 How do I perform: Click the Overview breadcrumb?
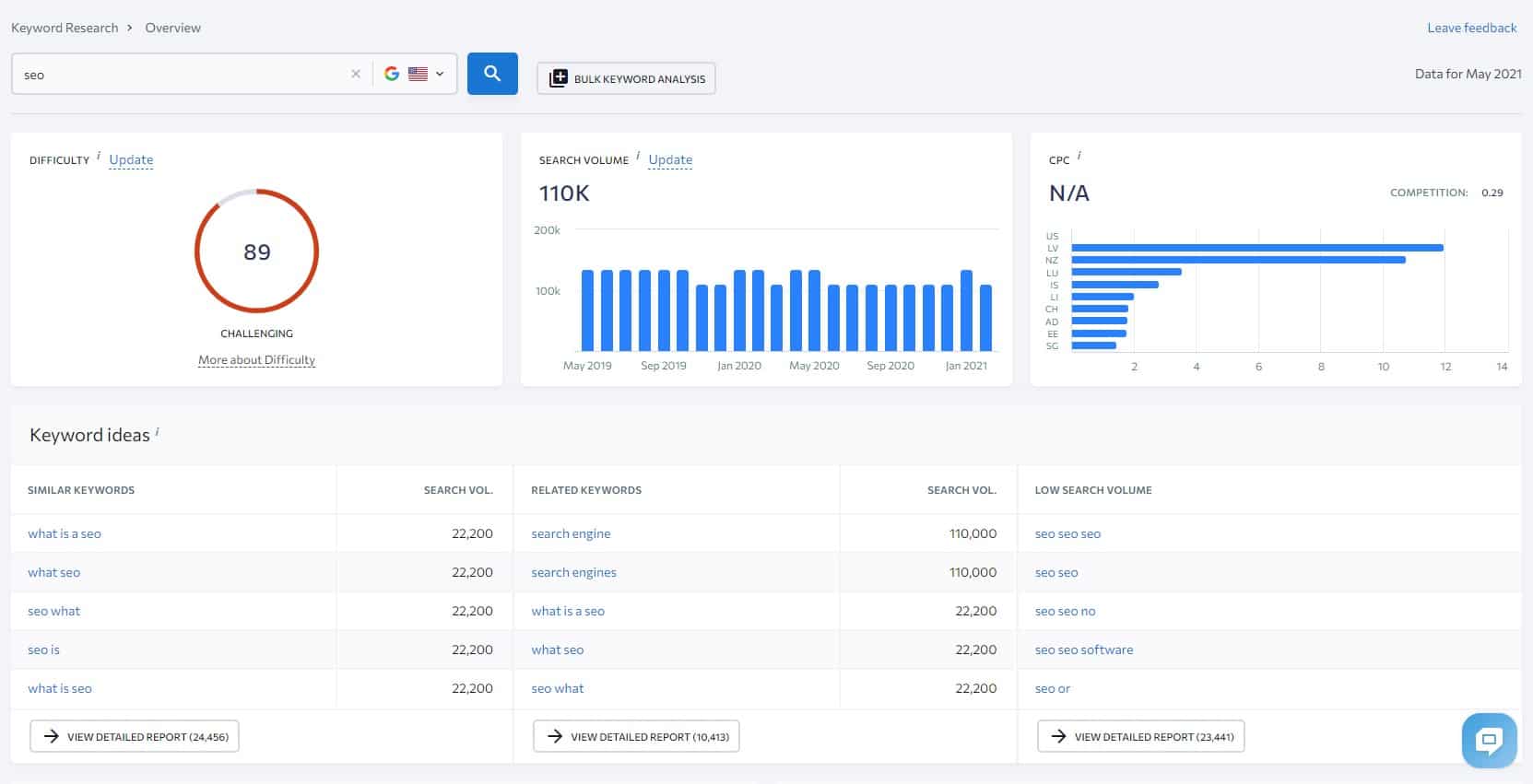tap(172, 28)
